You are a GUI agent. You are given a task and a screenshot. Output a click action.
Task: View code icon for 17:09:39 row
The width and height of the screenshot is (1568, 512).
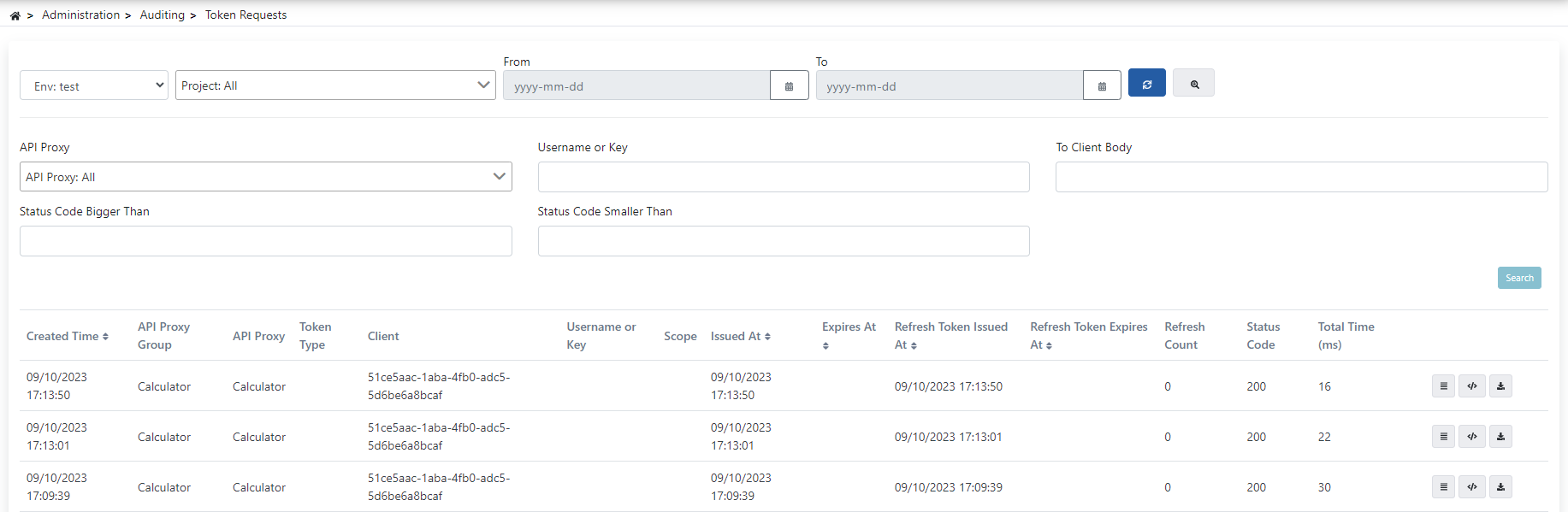(x=1471, y=487)
